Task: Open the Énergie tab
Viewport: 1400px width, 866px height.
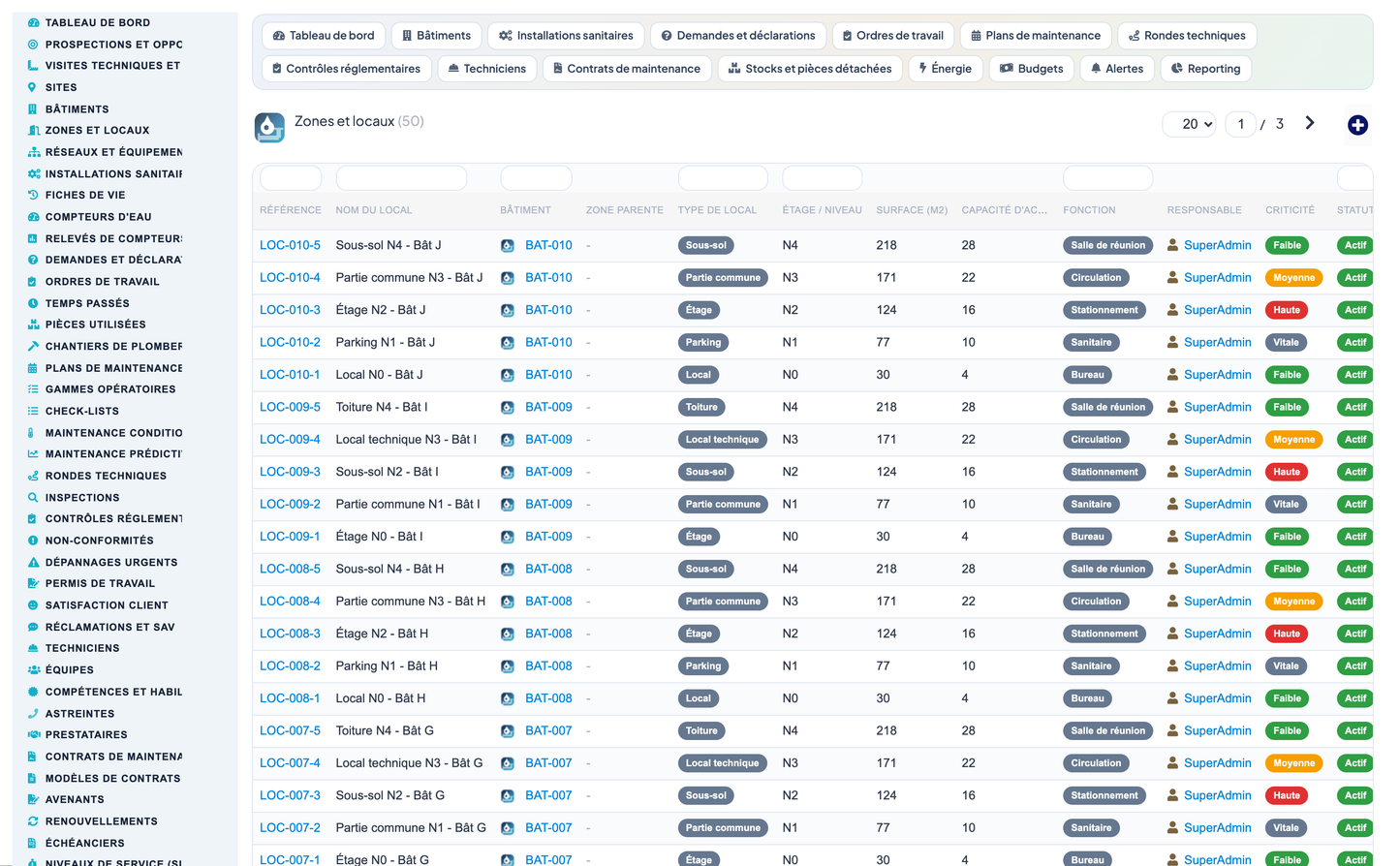Action: [945, 69]
